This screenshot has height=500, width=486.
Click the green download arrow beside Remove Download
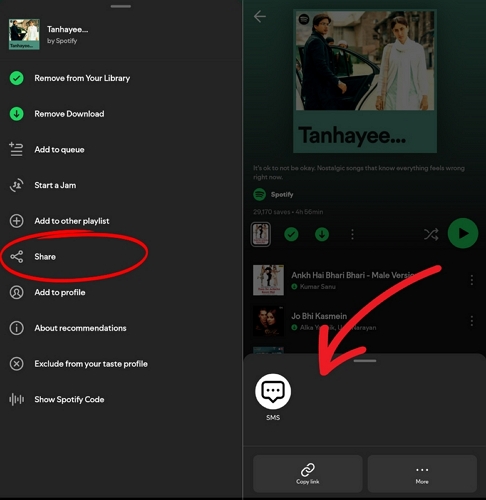(16, 114)
